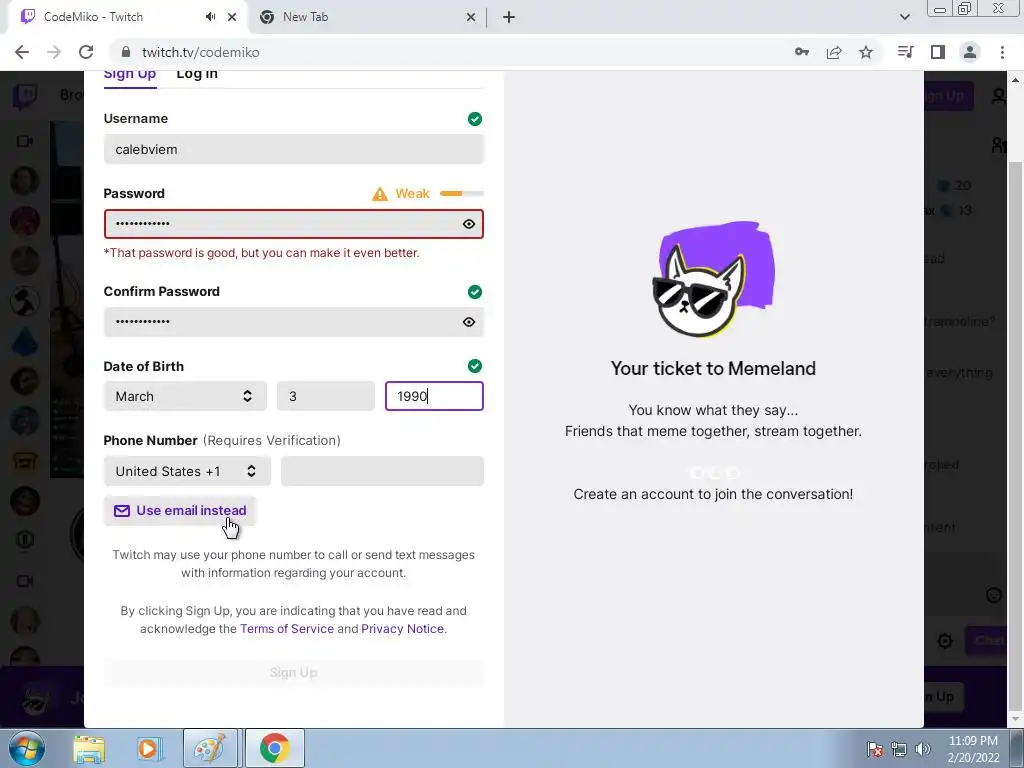Show the Confirm Password characters
Screen dimensions: 1024x768
468,322
